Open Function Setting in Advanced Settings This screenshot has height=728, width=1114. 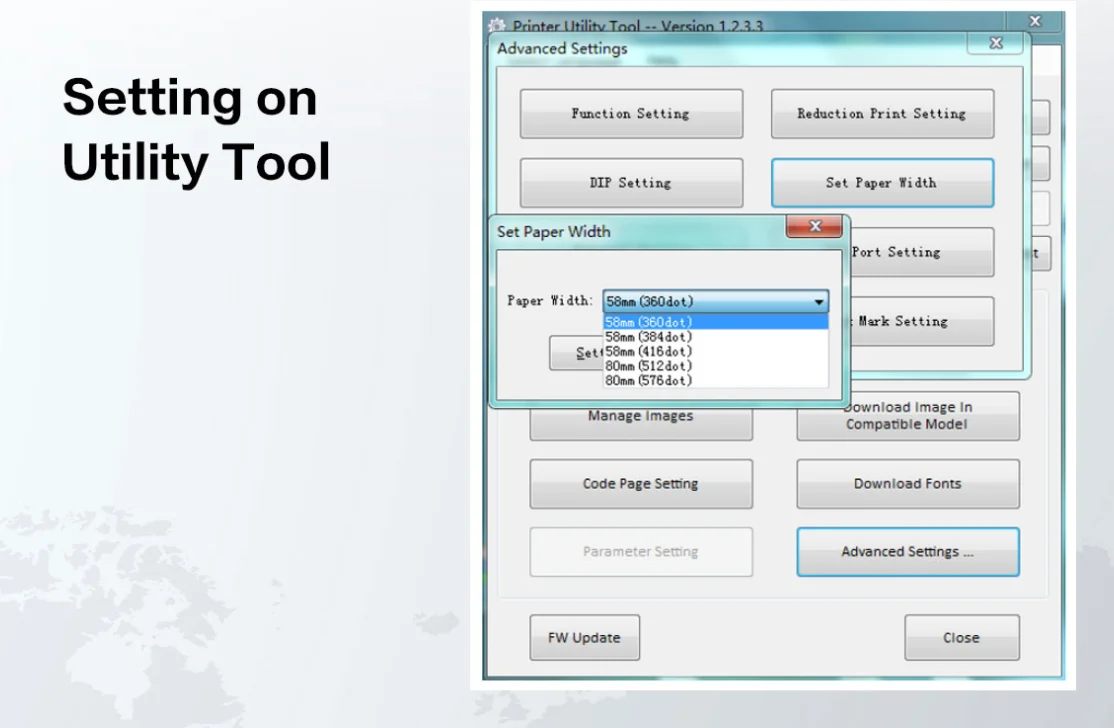tap(631, 114)
